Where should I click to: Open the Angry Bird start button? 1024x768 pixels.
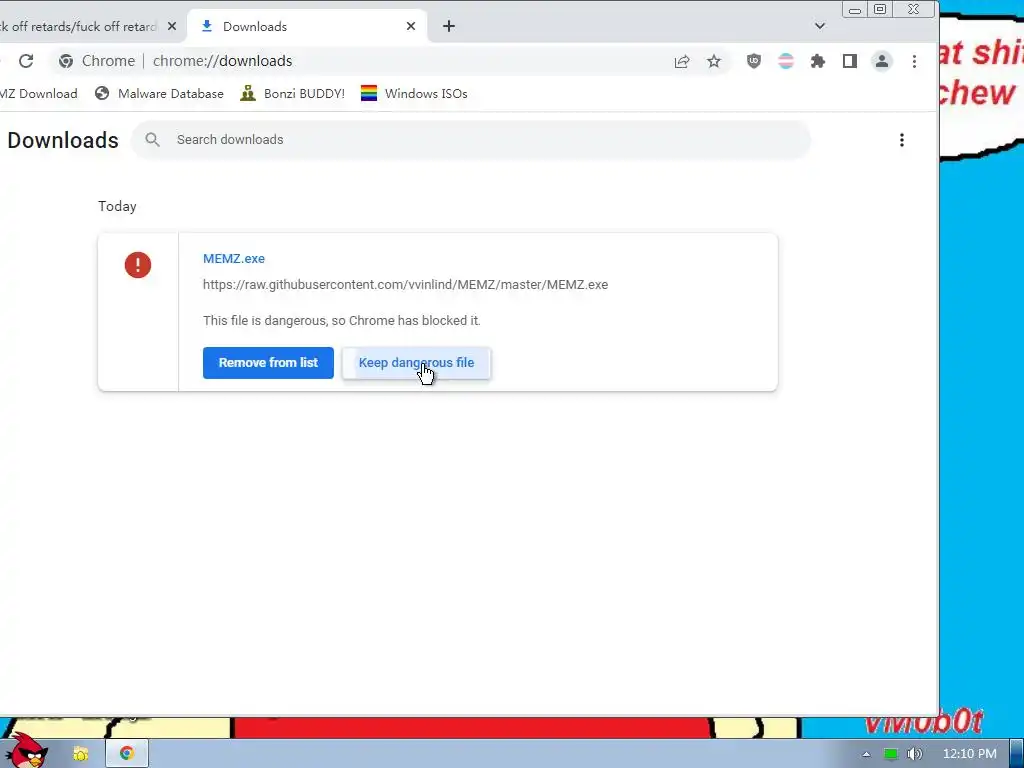point(26,752)
